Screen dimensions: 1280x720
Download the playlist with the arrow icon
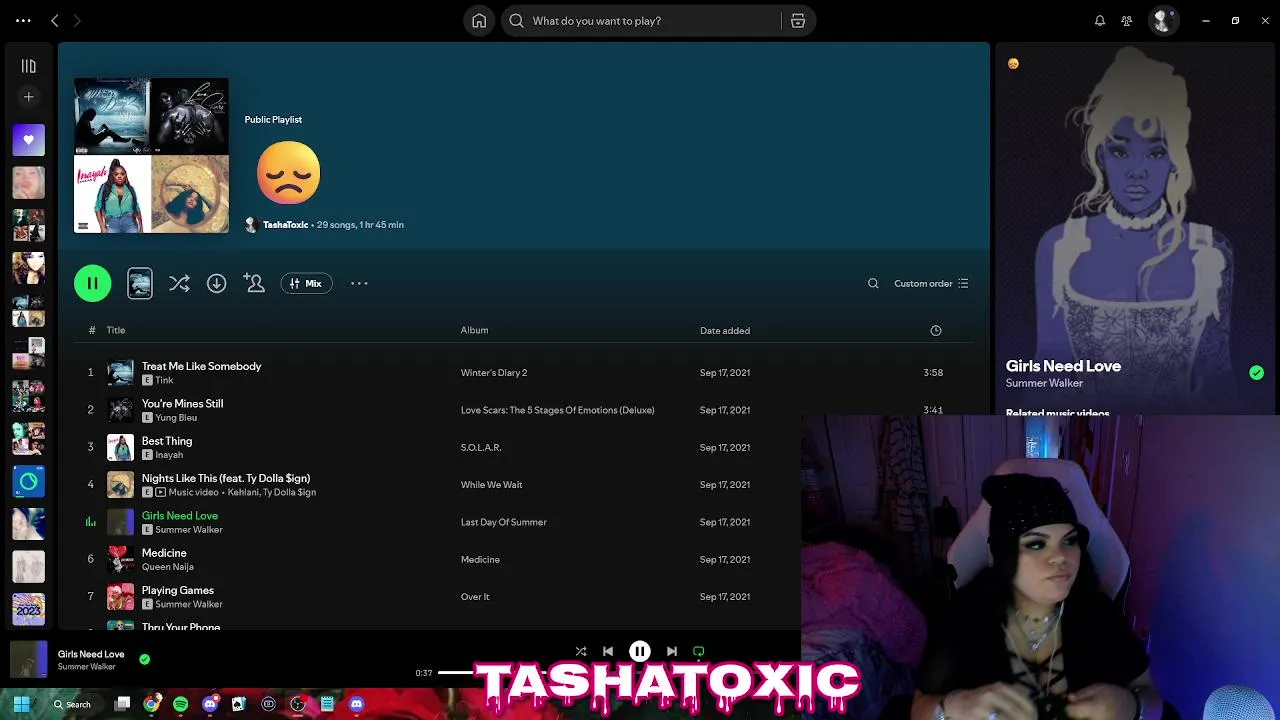coord(216,284)
